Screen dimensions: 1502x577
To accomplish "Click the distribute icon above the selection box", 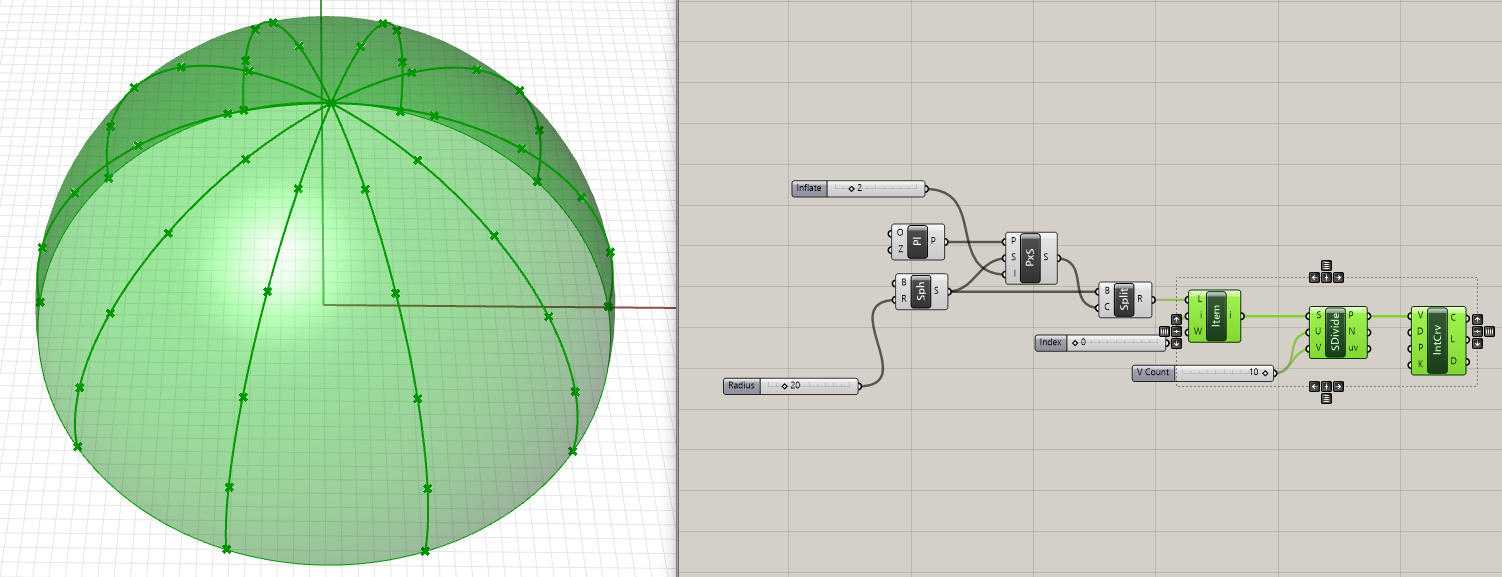I will [x=1326, y=265].
